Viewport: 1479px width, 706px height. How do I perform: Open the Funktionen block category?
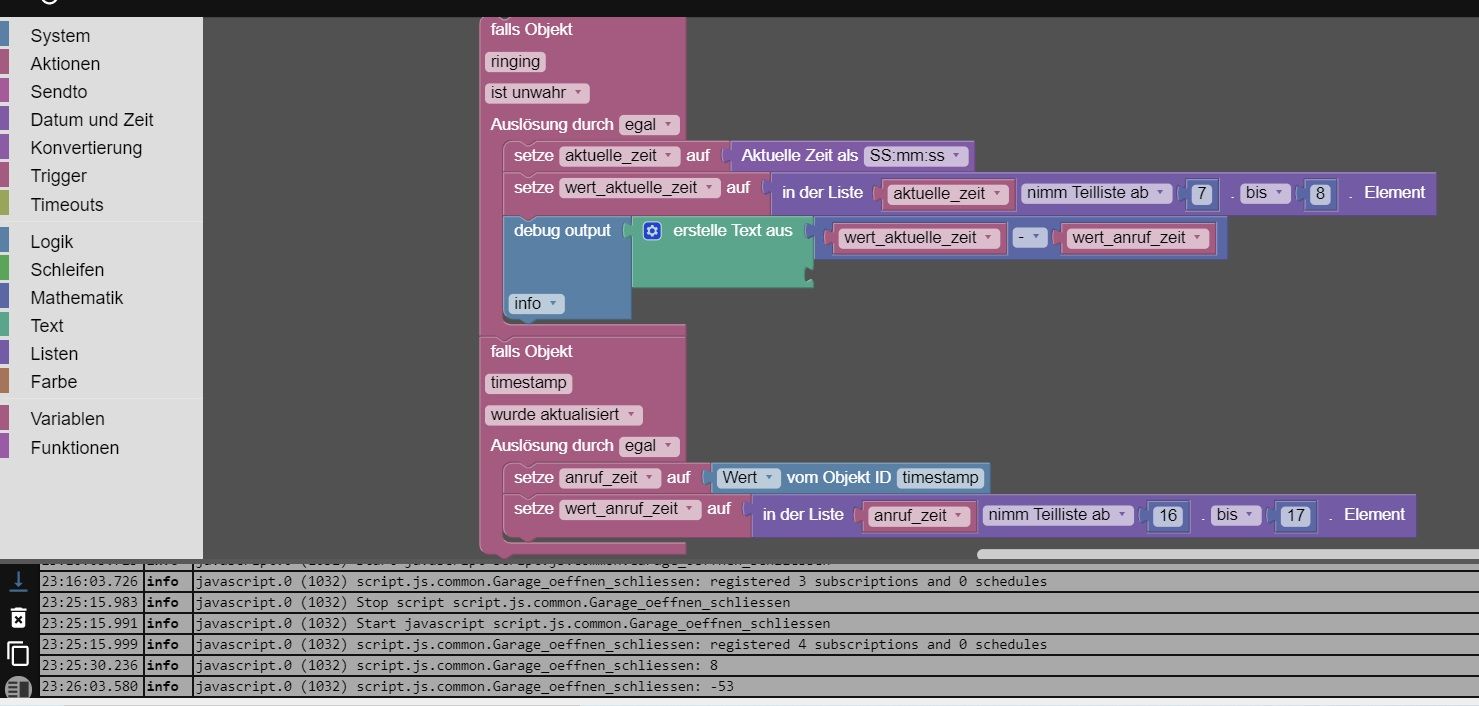(75, 448)
